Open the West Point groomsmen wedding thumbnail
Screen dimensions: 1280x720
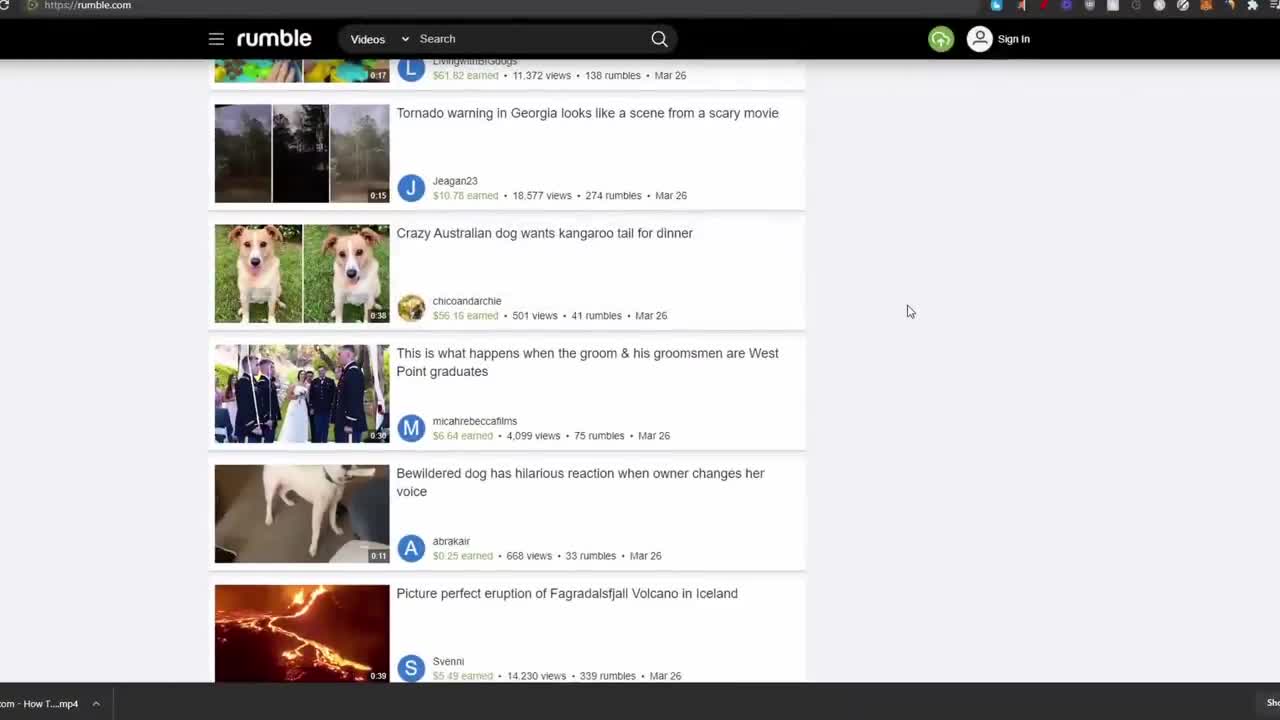302,394
